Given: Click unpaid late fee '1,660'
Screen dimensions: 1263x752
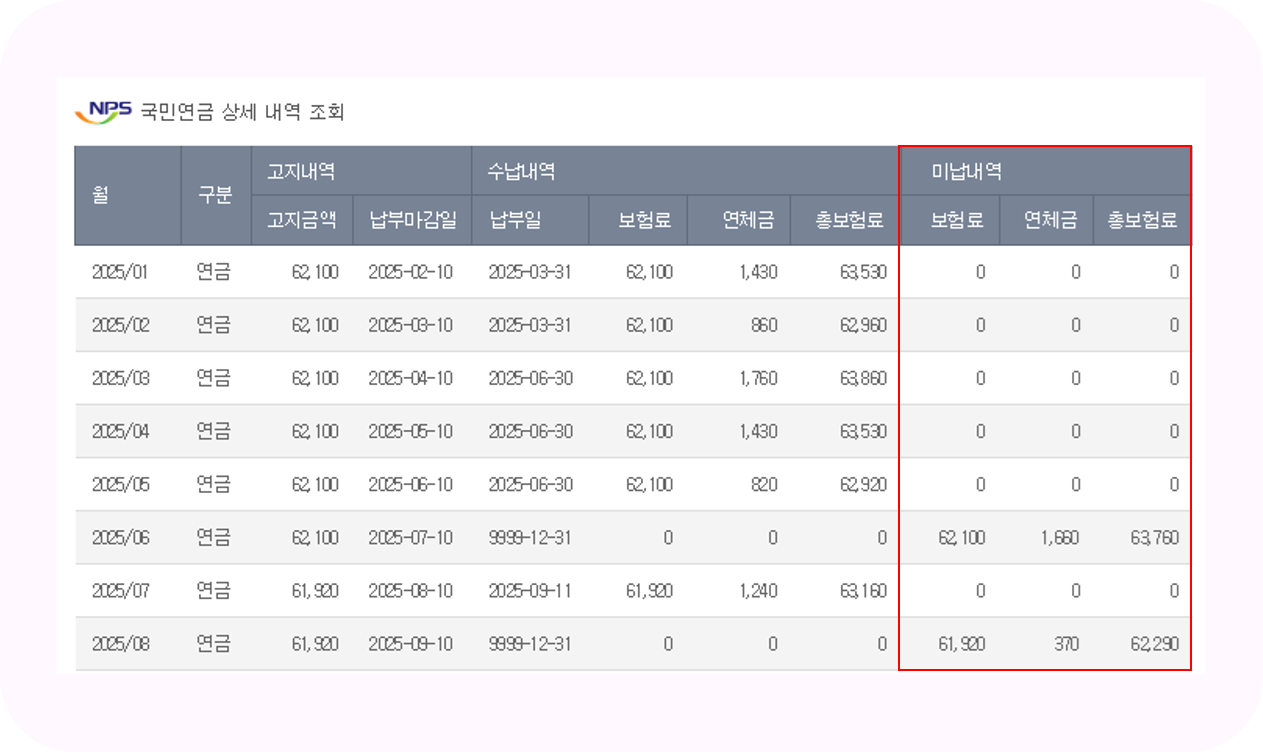Looking at the screenshot, I should [x=1060, y=537].
